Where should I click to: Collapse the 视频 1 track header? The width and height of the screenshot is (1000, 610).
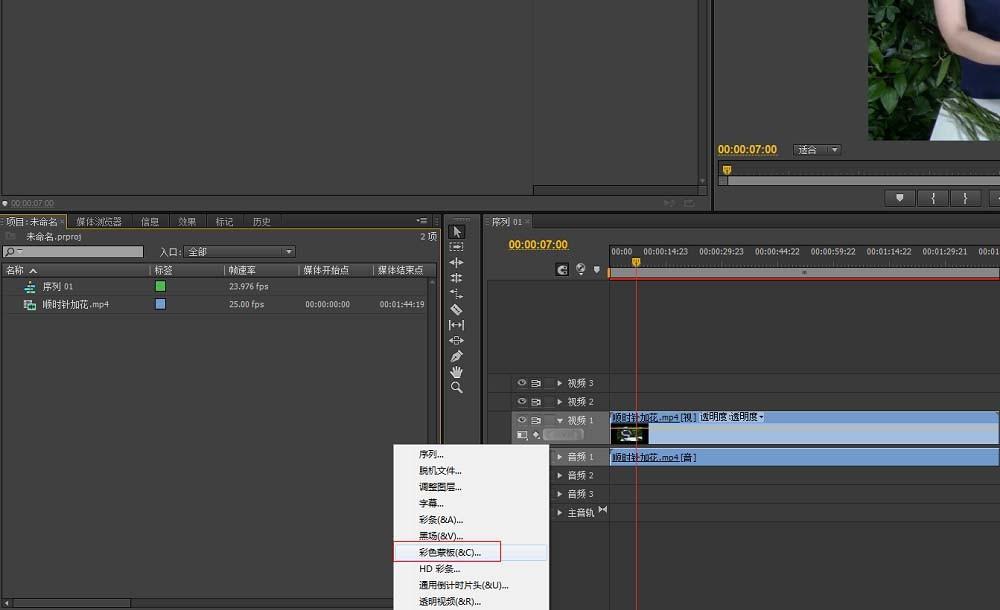pyautogui.click(x=561, y=418)
